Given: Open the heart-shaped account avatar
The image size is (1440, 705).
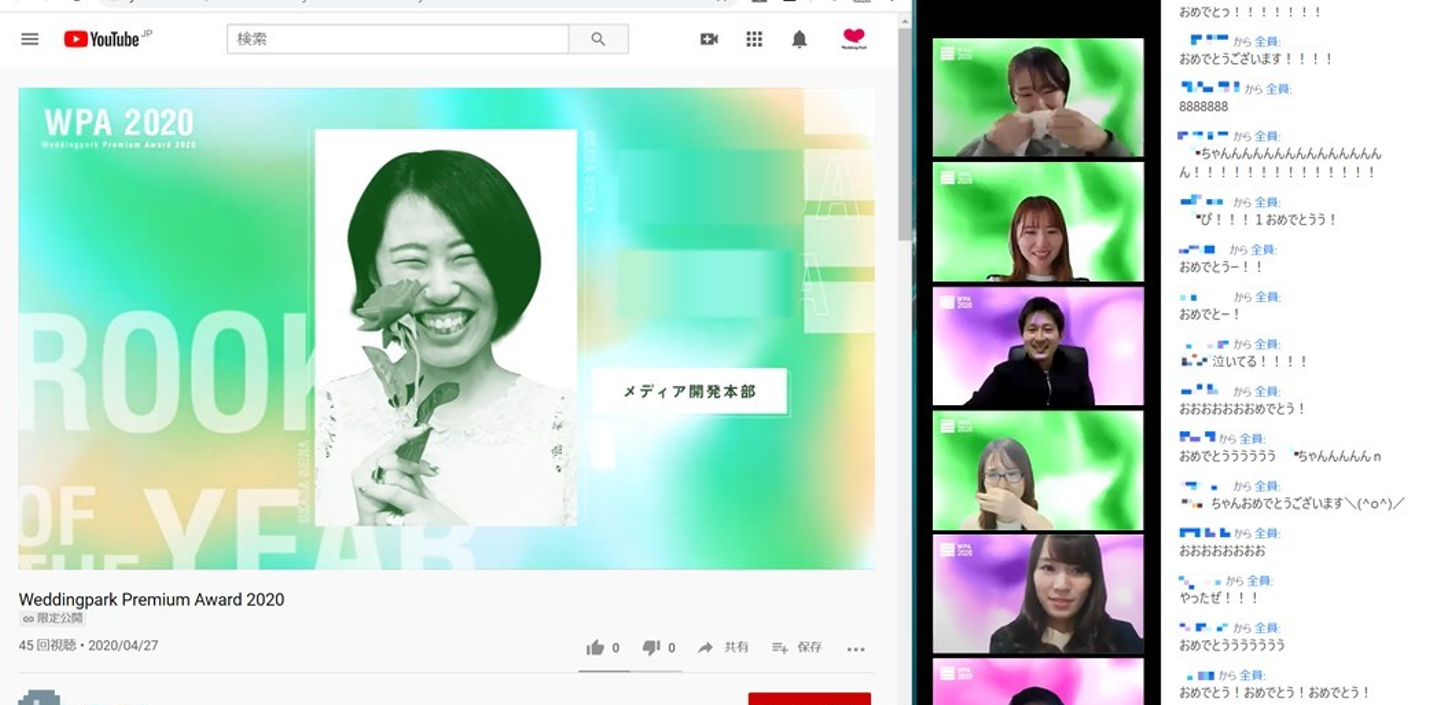Looking at the screenshot, I should (853, 39).
